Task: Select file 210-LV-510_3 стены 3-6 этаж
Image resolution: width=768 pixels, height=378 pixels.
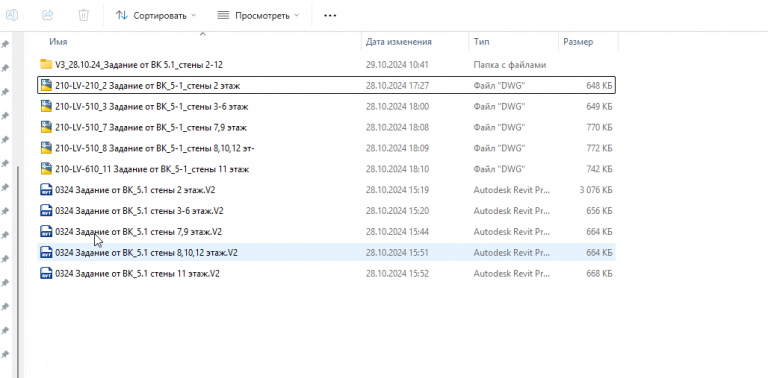Action: pyautogui.click(x=153, y=107)
